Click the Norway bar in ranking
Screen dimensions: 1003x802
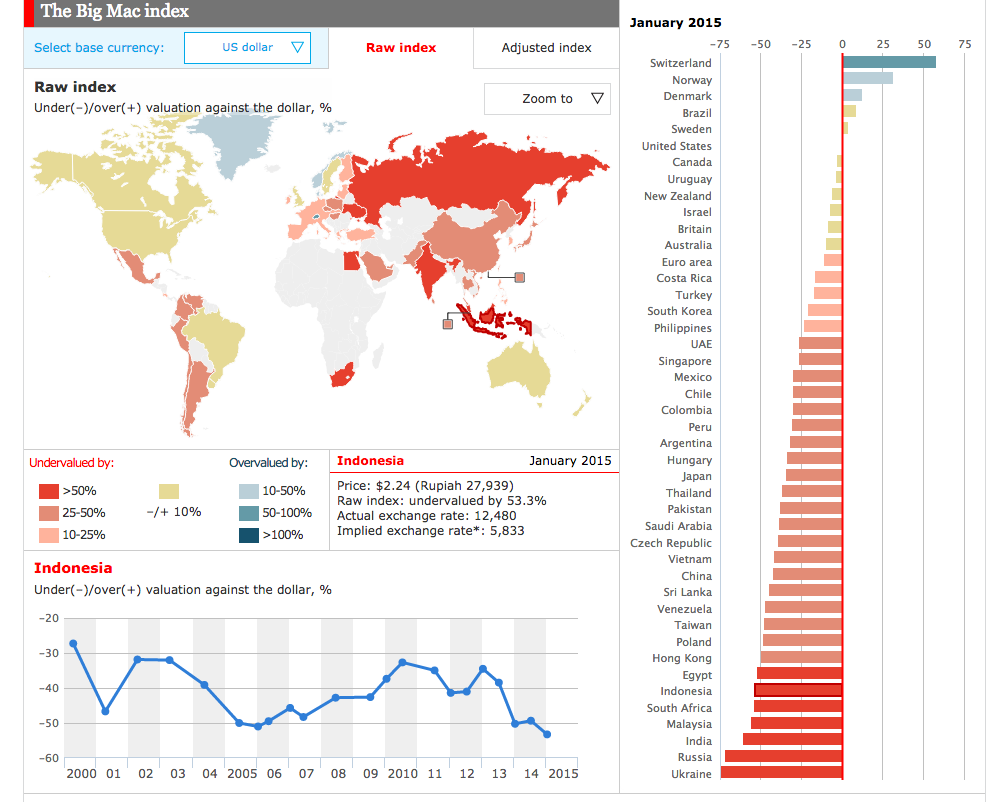click(x=867, y=80)
